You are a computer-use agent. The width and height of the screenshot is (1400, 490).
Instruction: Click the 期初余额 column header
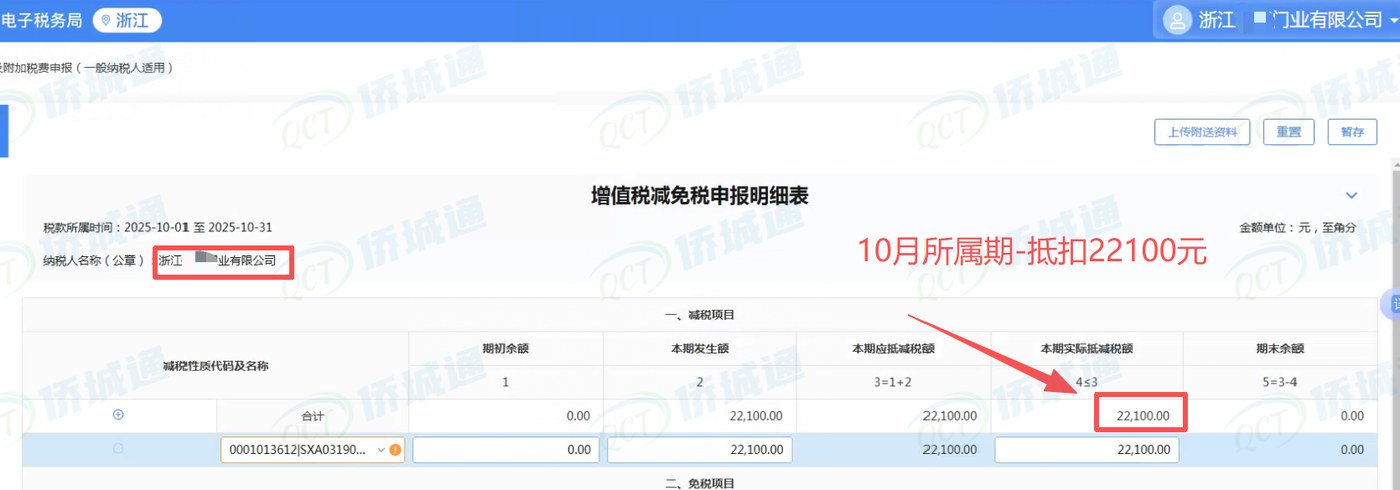[x=506, y=349]
